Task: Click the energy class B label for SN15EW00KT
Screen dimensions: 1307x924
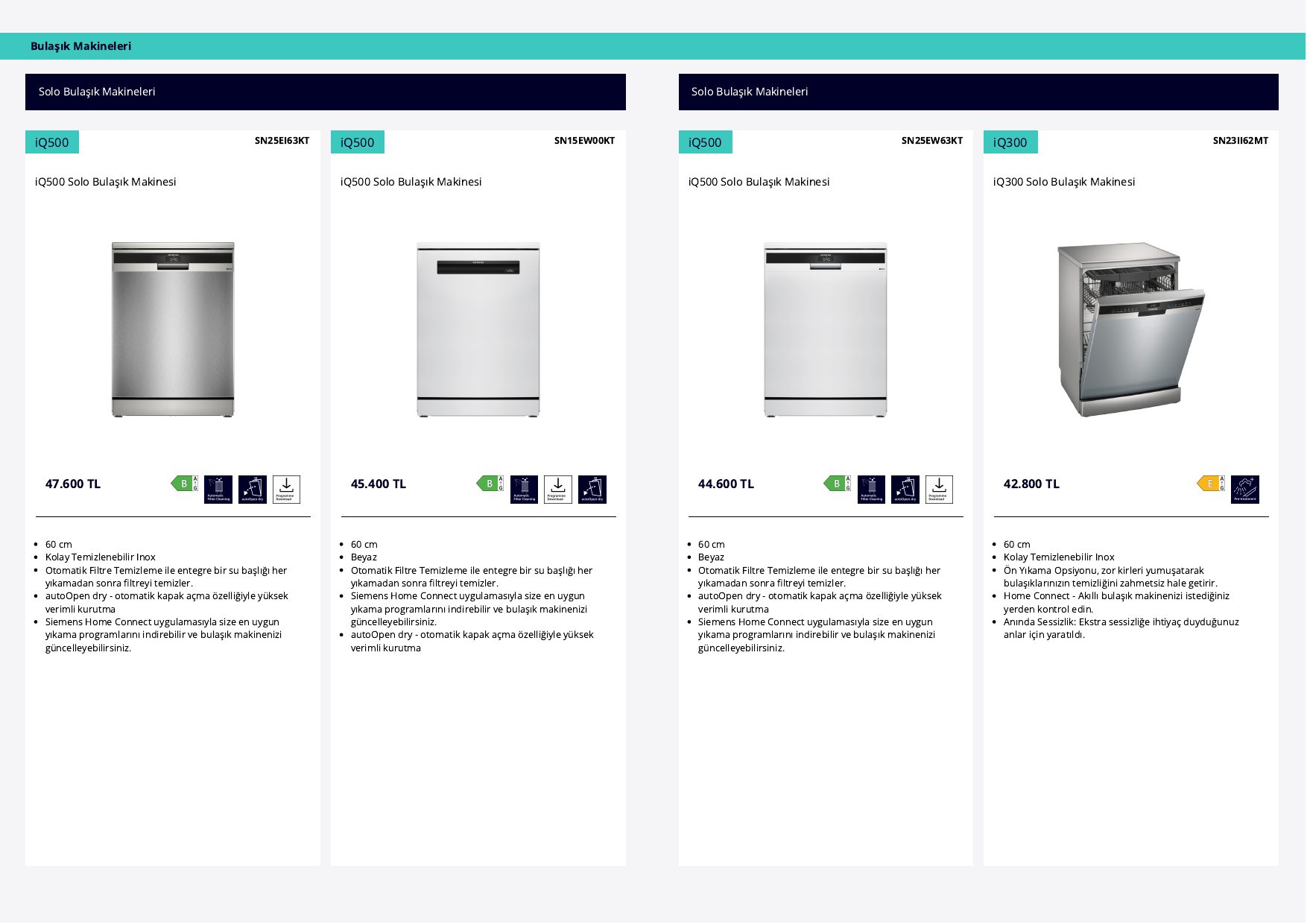Action: [x=490, y=484]
